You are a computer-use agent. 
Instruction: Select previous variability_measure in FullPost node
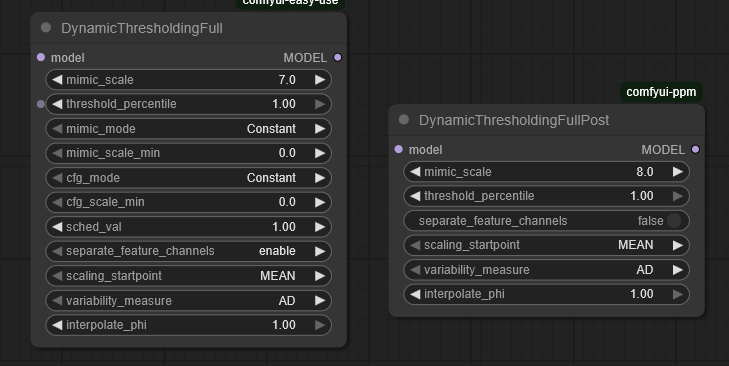point(415,270)
